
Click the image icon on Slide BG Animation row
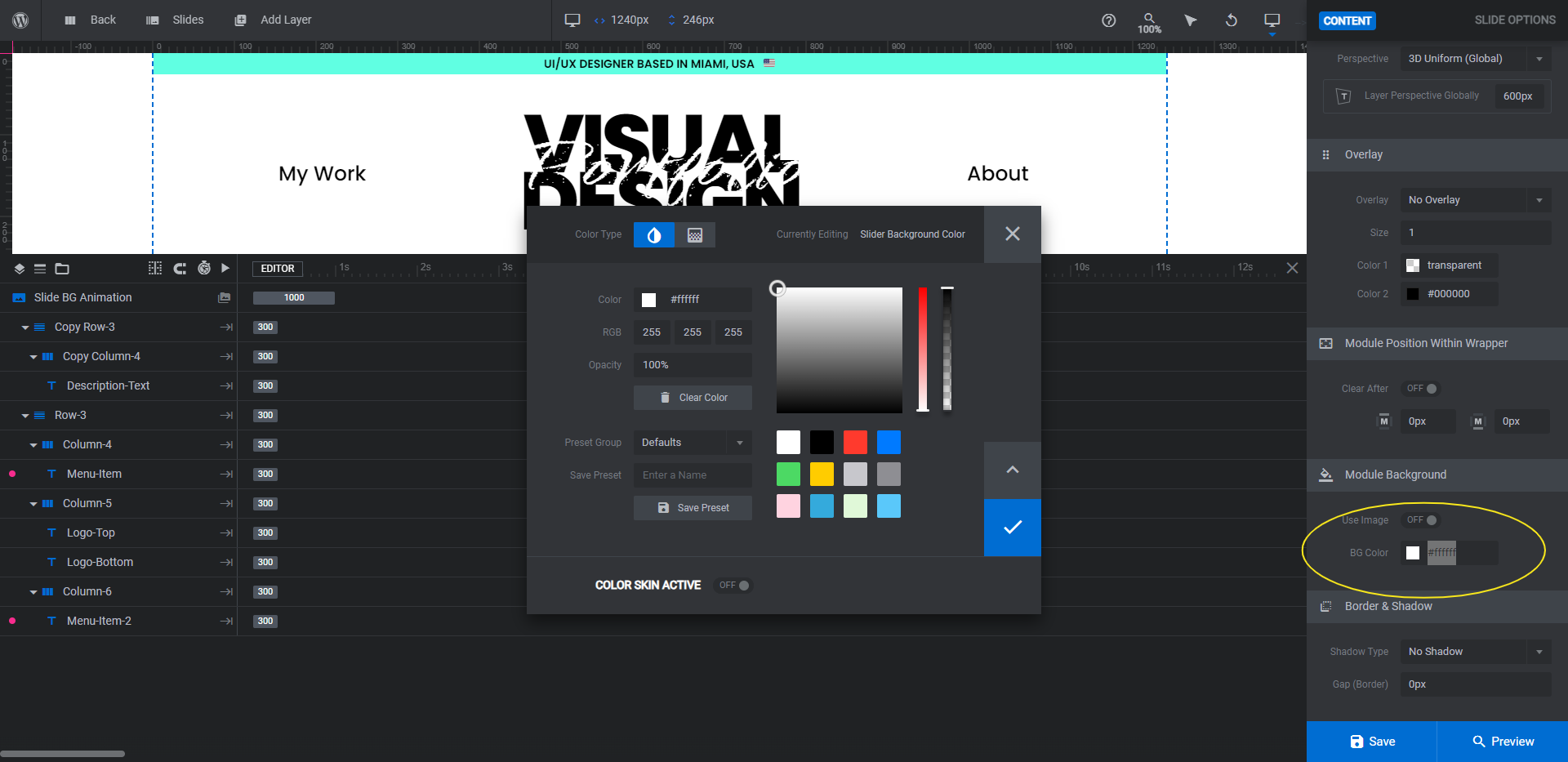point(224,298)
